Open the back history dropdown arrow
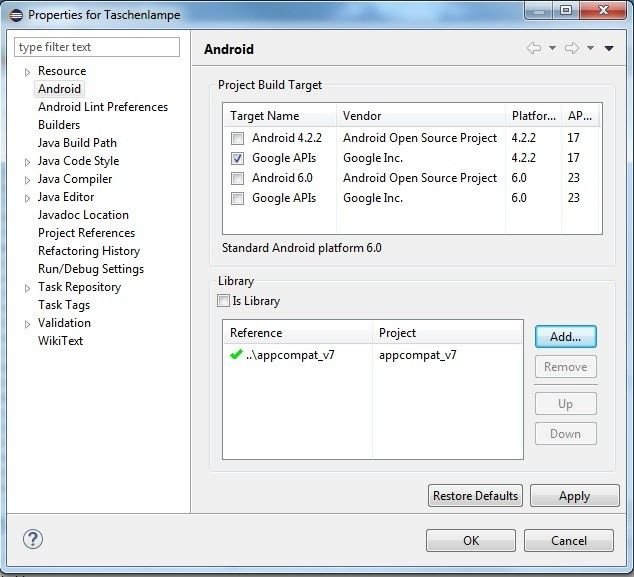Viewport: 634px width, 577px height. (x=552, y=48)
